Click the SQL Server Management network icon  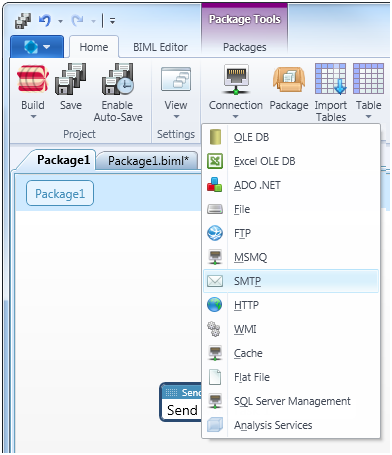pyautogui.click(x=215, y=401)
